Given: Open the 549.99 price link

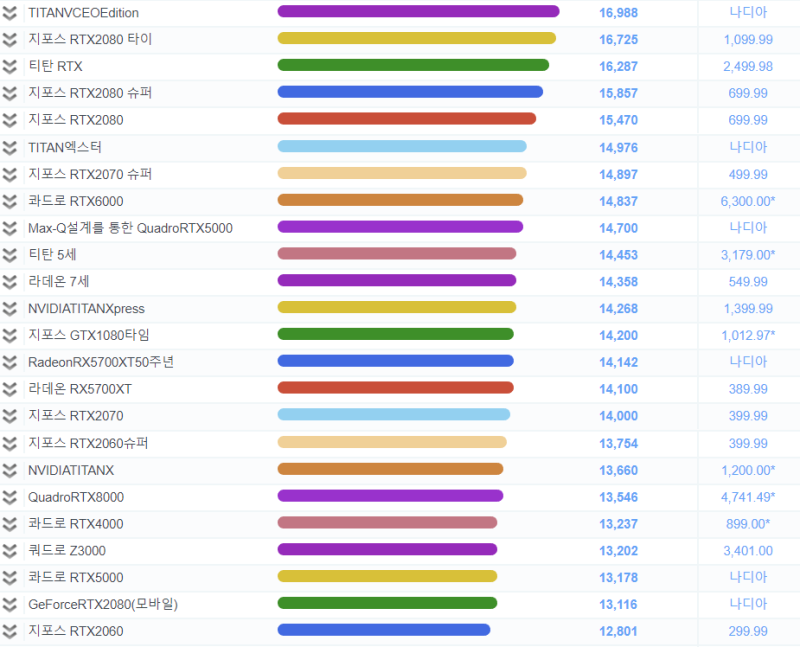Looking at the screenshot, I should [748, 282].
